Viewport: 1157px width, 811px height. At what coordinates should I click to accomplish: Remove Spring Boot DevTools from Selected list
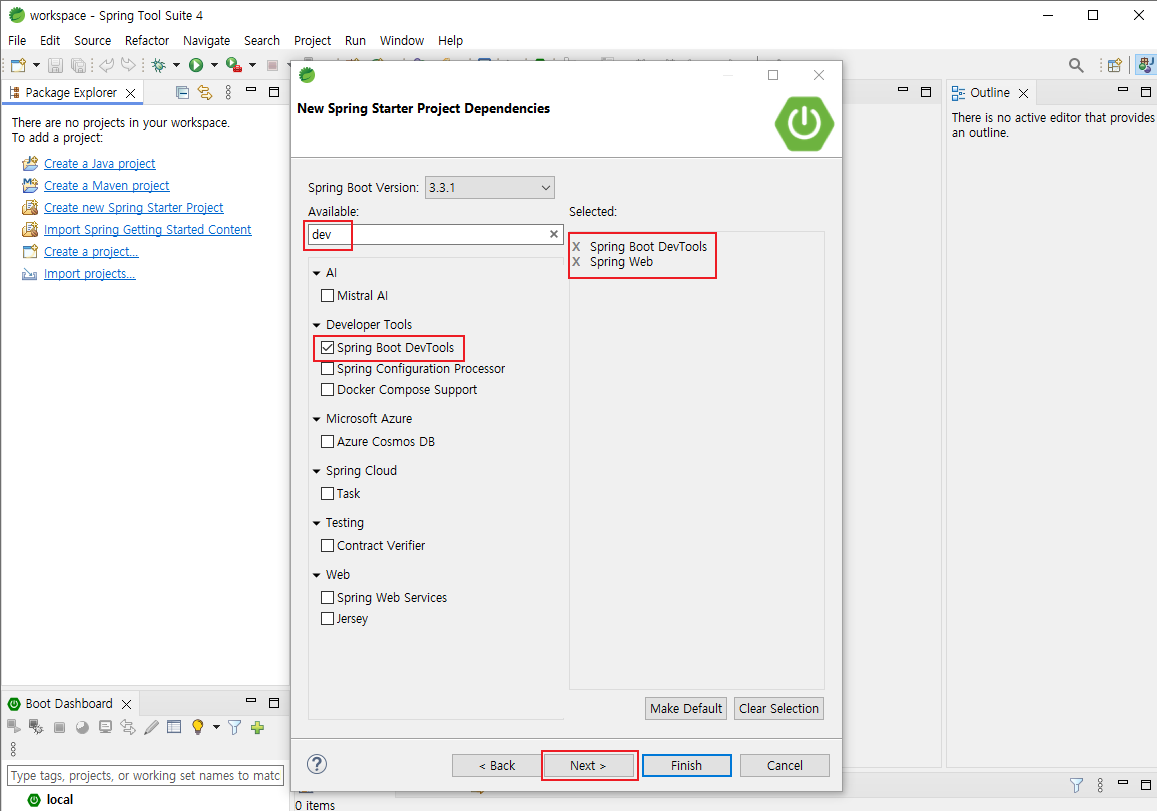[x=576, y=246]
